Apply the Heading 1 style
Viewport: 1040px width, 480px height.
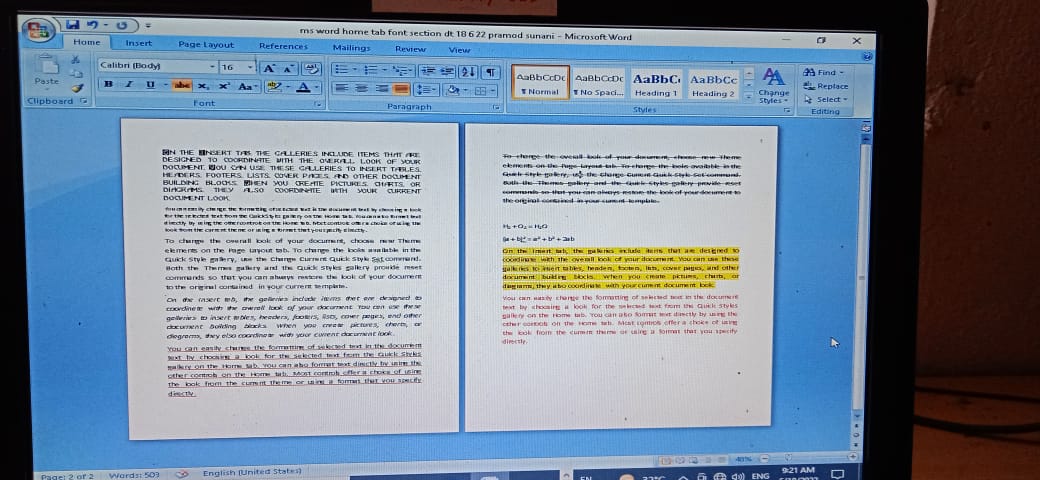pyautogui.click(x=655, y=84)
